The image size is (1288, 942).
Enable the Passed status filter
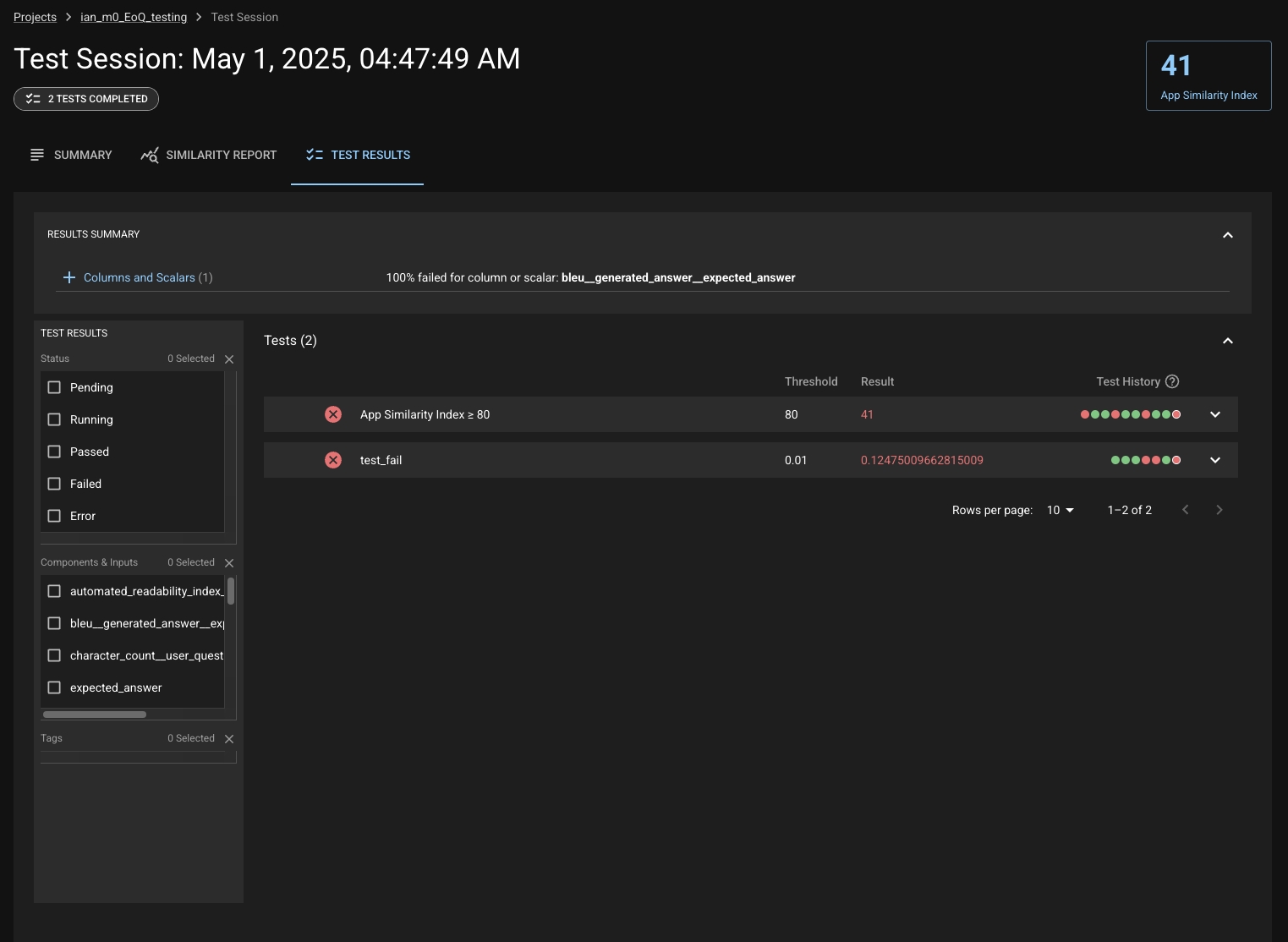54,452
